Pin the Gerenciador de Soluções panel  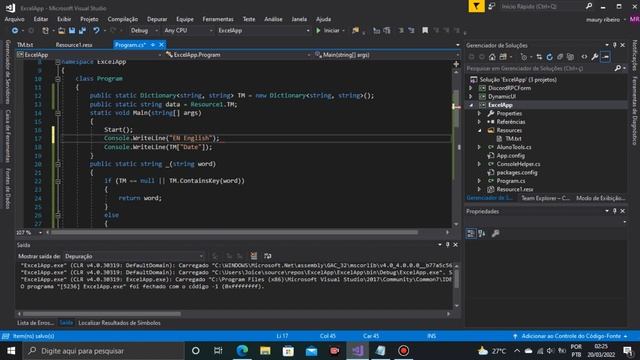pos(615,45)
